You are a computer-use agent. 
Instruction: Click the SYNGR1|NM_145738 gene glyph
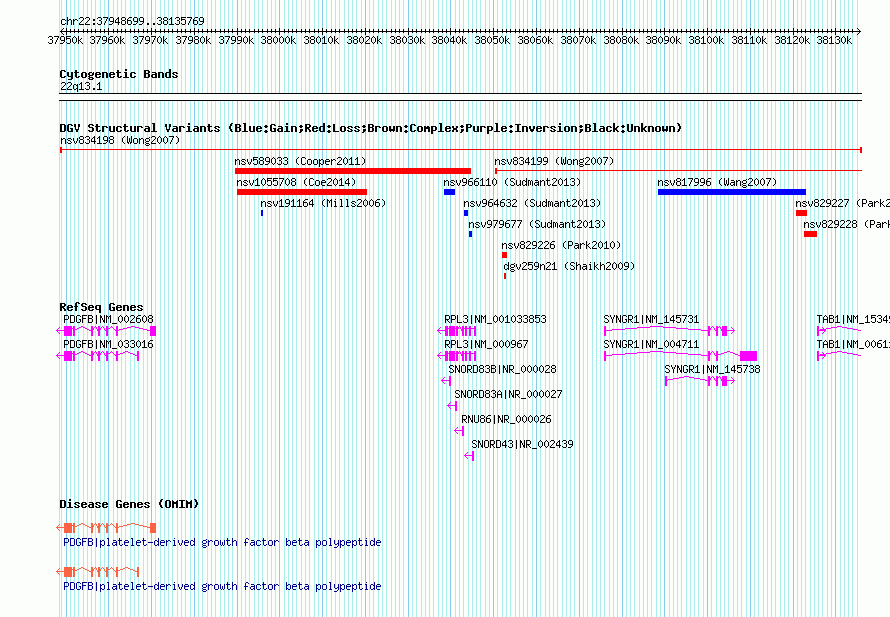(700, 381)
